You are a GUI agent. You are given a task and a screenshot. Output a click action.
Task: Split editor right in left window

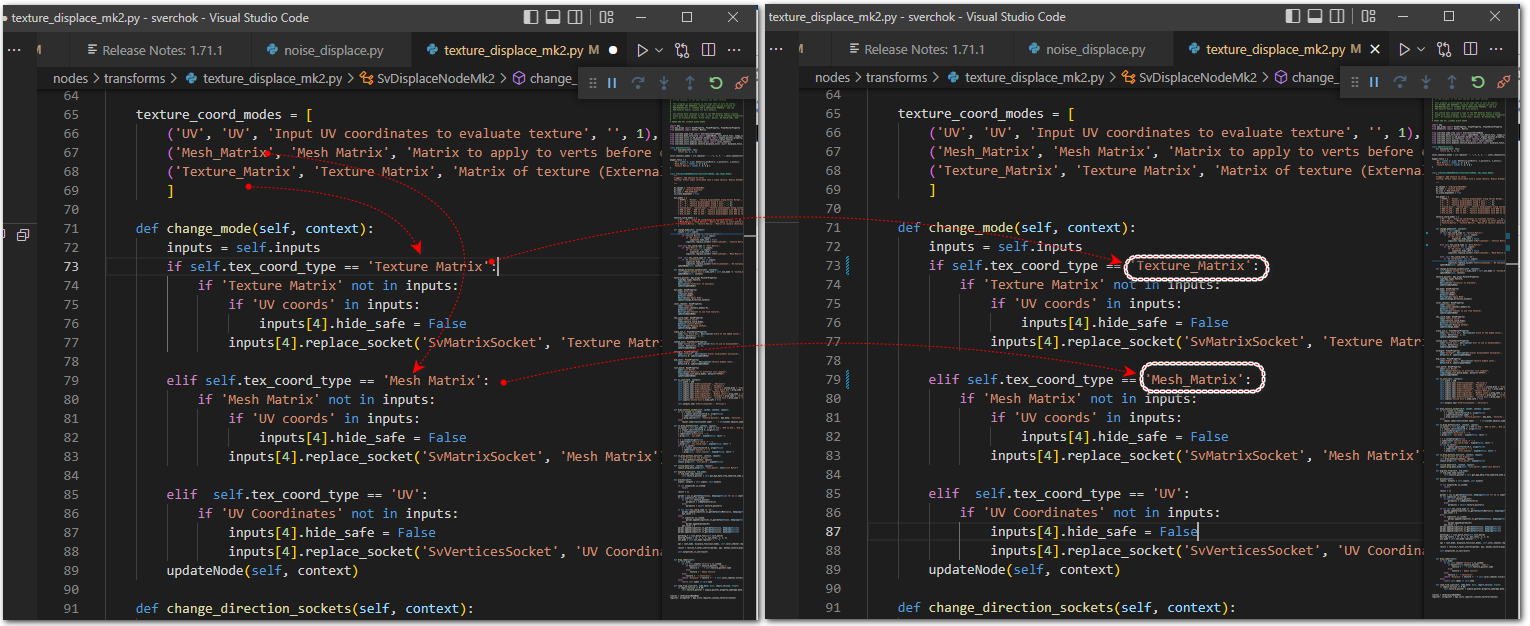tap(708, 50)
